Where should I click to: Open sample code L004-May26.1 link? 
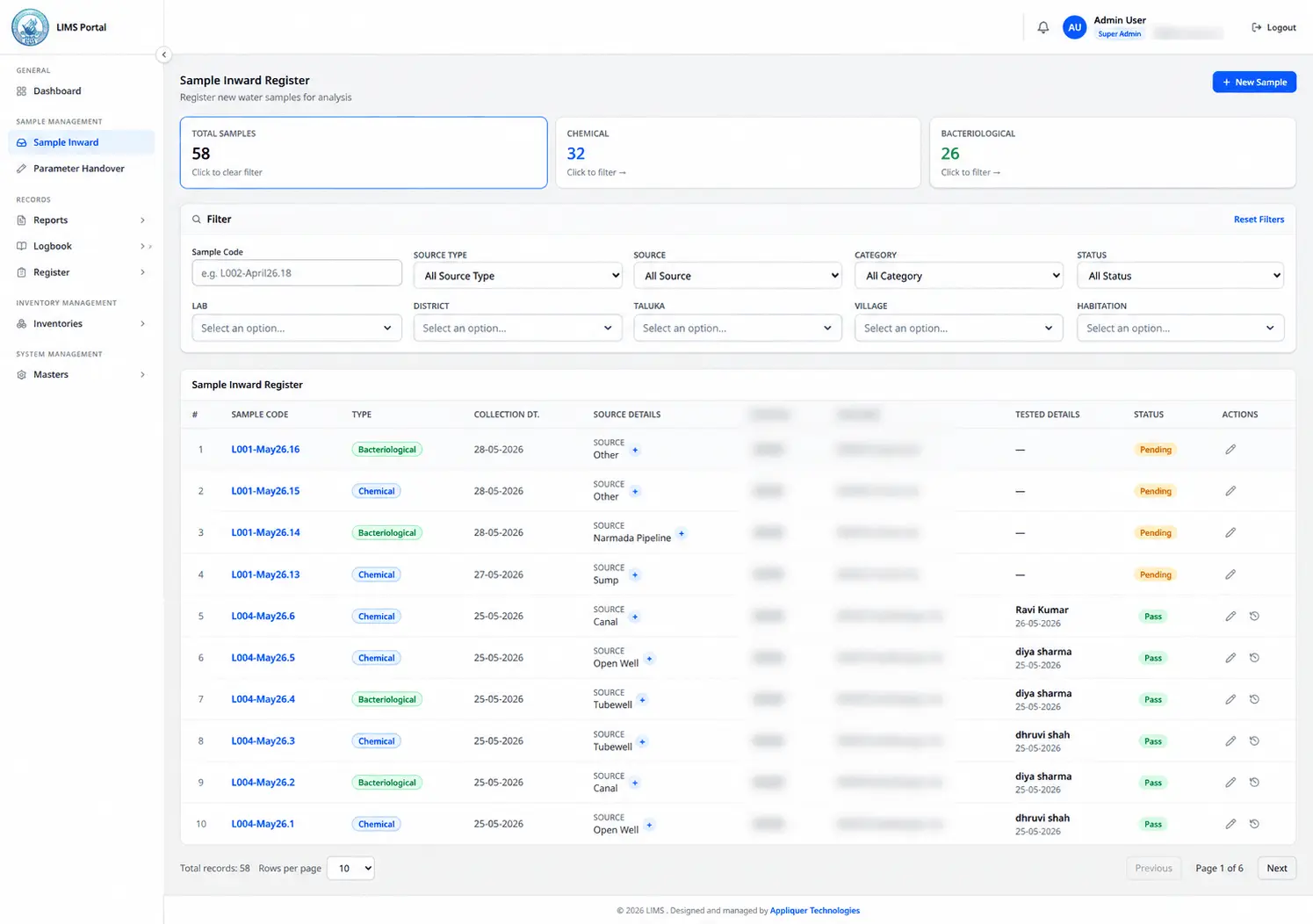click(263, 824)
